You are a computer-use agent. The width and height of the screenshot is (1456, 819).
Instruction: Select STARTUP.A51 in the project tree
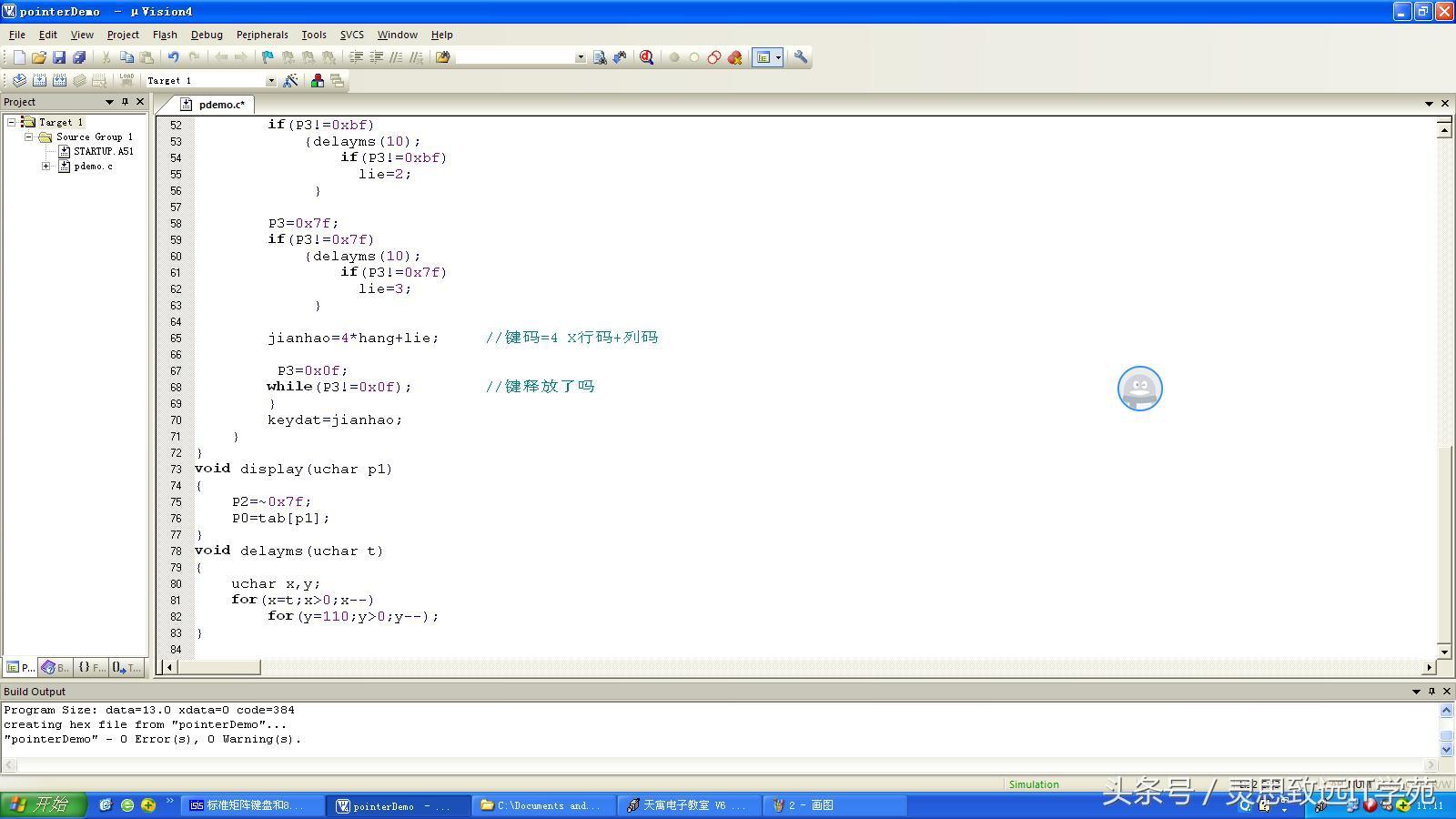103,151
